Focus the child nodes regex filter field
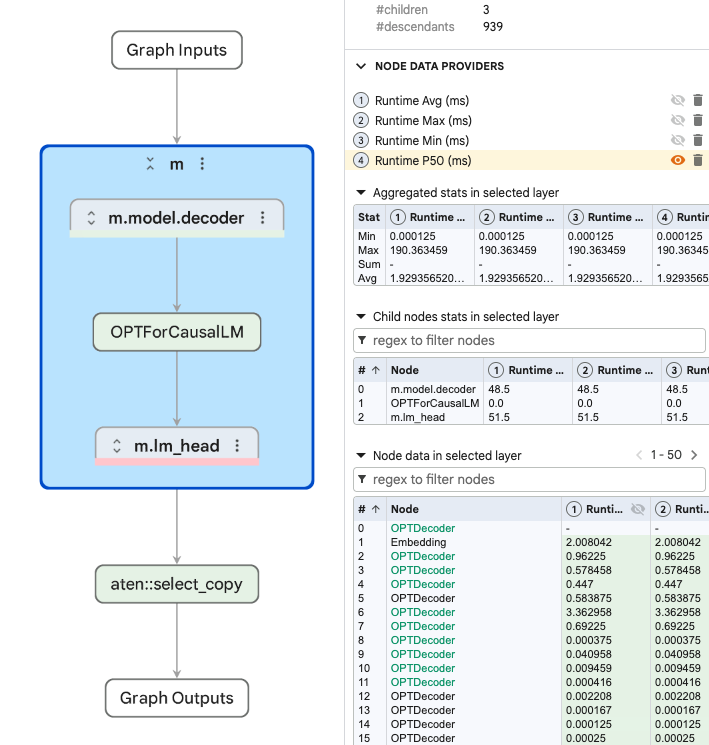709x745 pixels. click(x=529, y=341)
